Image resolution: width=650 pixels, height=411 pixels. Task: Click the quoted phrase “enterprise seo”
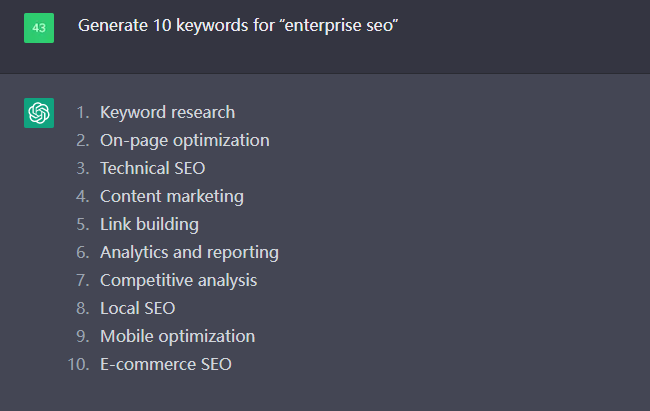(339, 26)
